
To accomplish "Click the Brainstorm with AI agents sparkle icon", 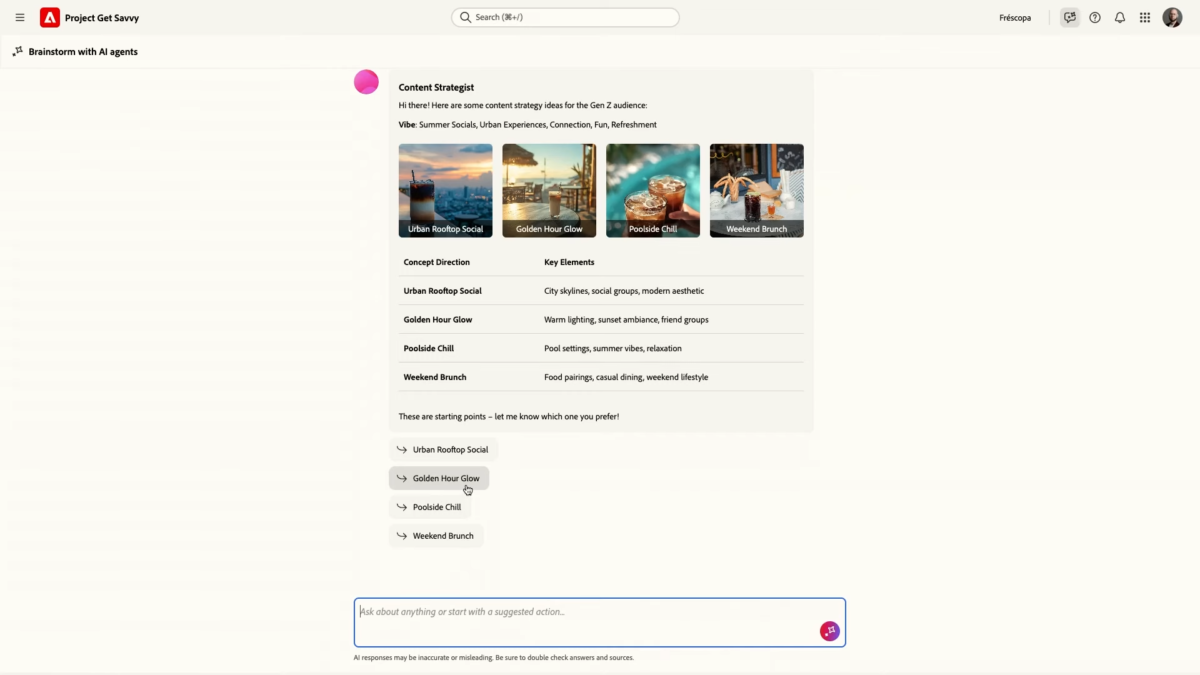I will 18,51.
